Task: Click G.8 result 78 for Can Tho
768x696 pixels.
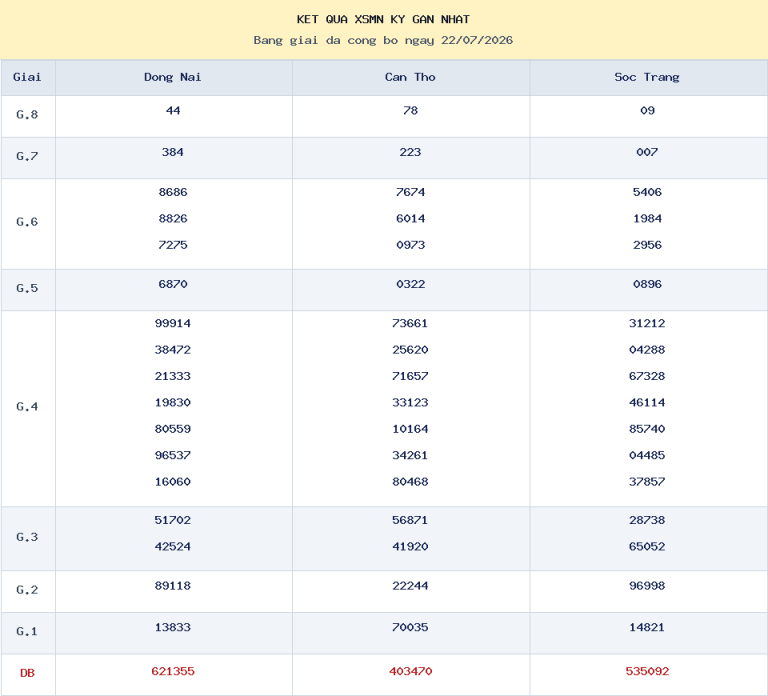Action: (410, 111)
